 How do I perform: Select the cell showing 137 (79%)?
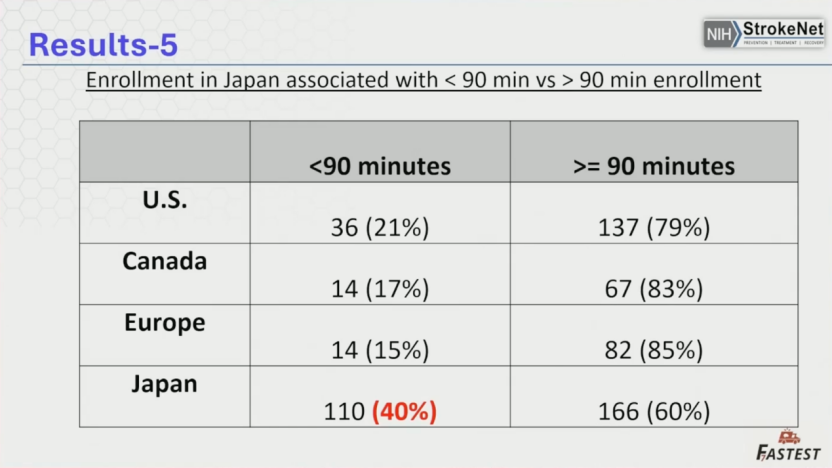[x=654, y=228]
